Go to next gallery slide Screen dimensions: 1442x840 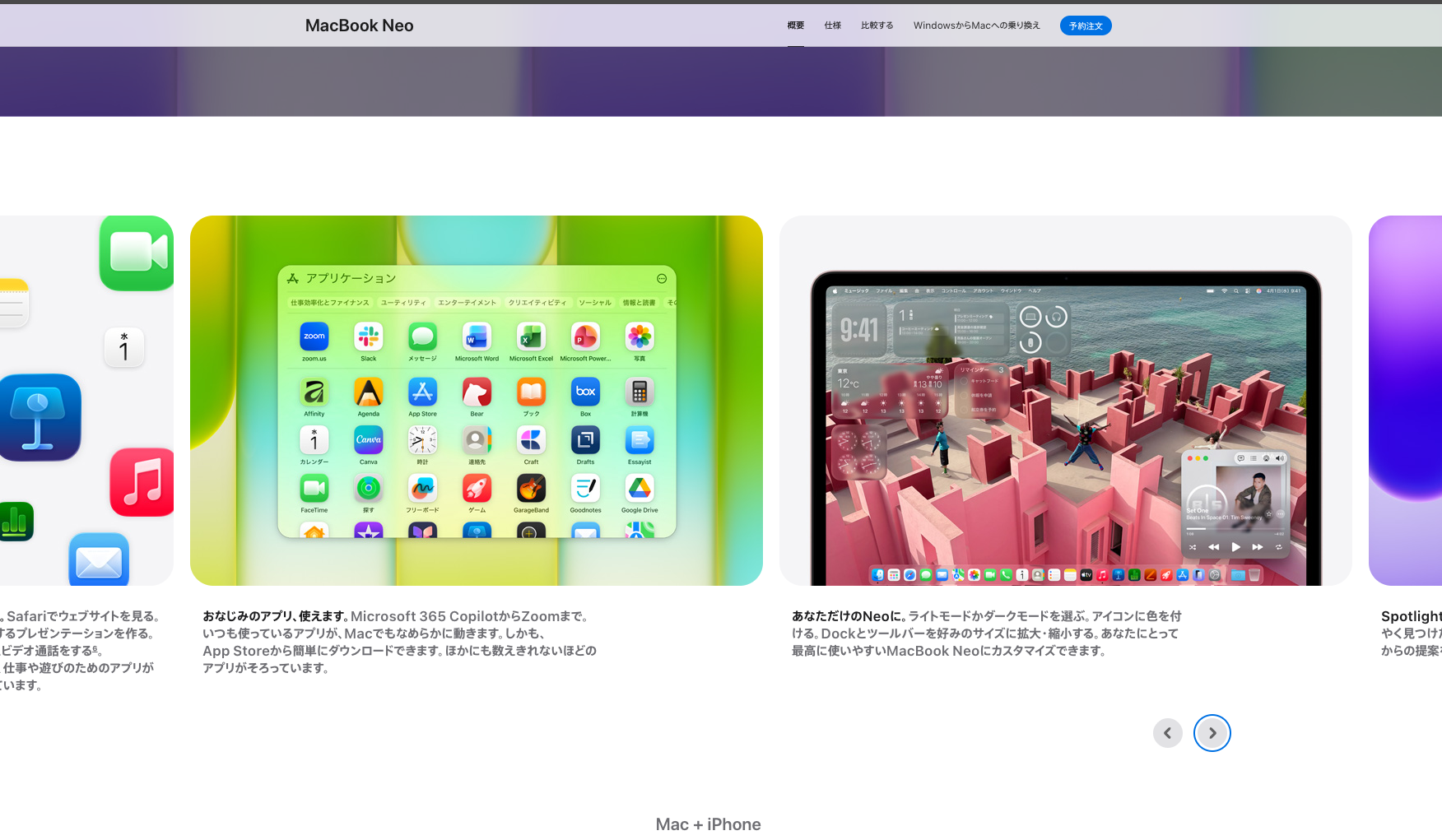point(1212,733)
